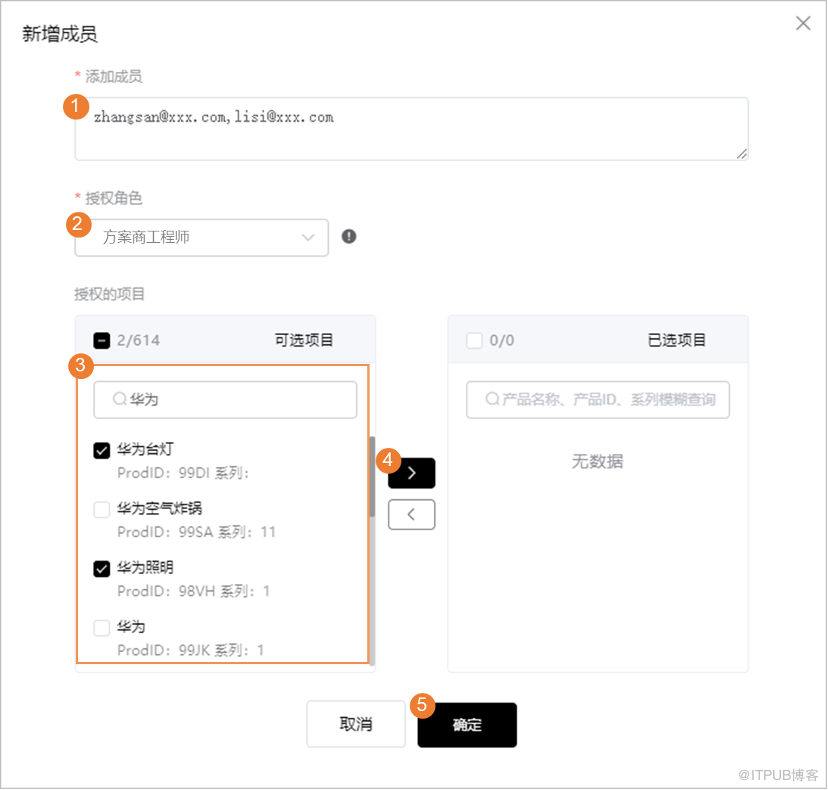
Task: Check the 华为空气炸锅 checkbox
Action: 101,510
